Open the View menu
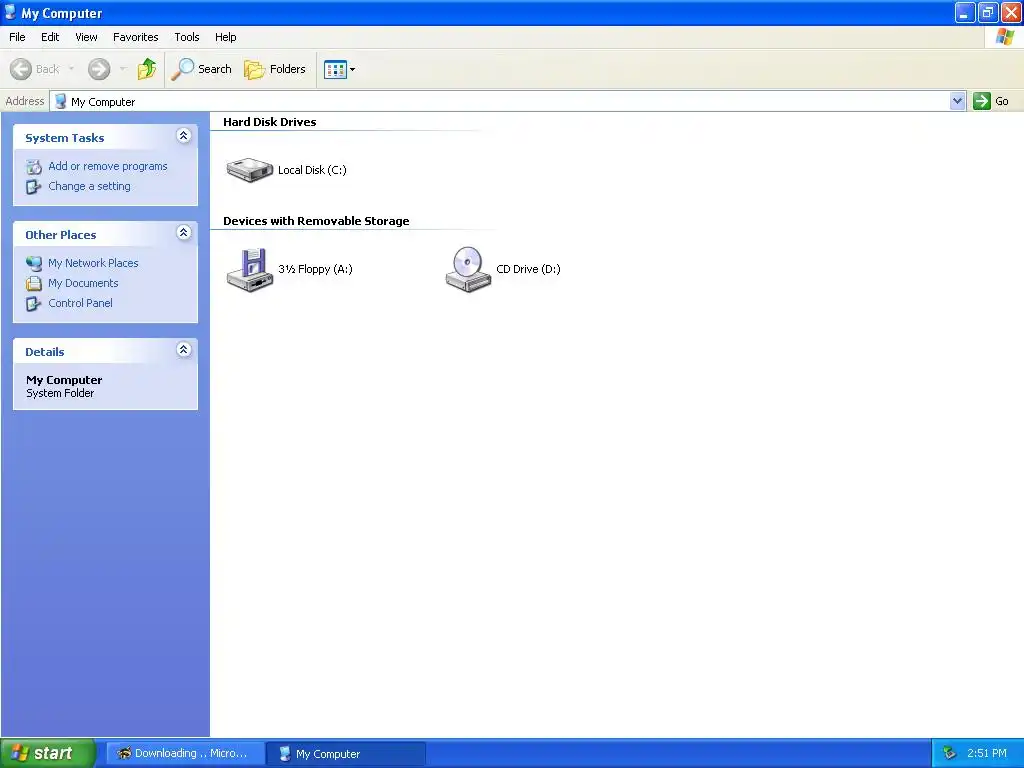 (x=86, y=37)
